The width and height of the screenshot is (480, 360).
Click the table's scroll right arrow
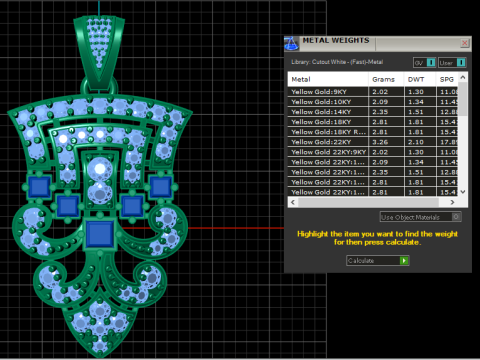452,202
